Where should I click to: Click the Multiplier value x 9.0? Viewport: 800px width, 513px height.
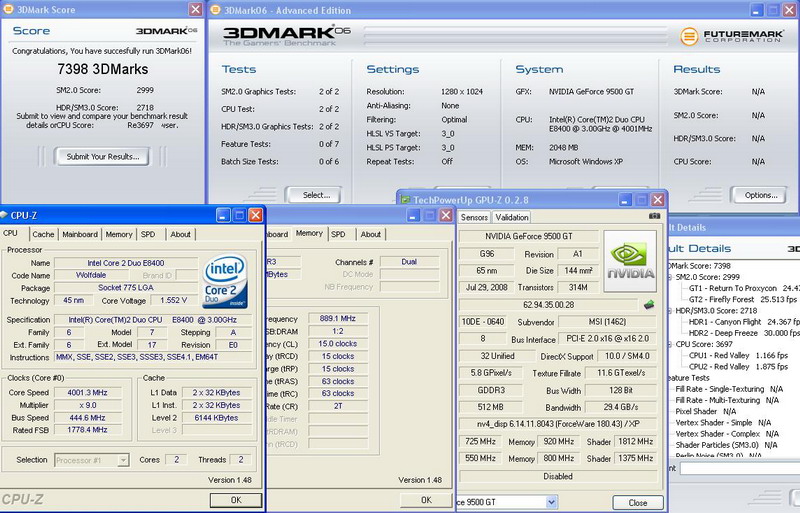click(87, 405)
